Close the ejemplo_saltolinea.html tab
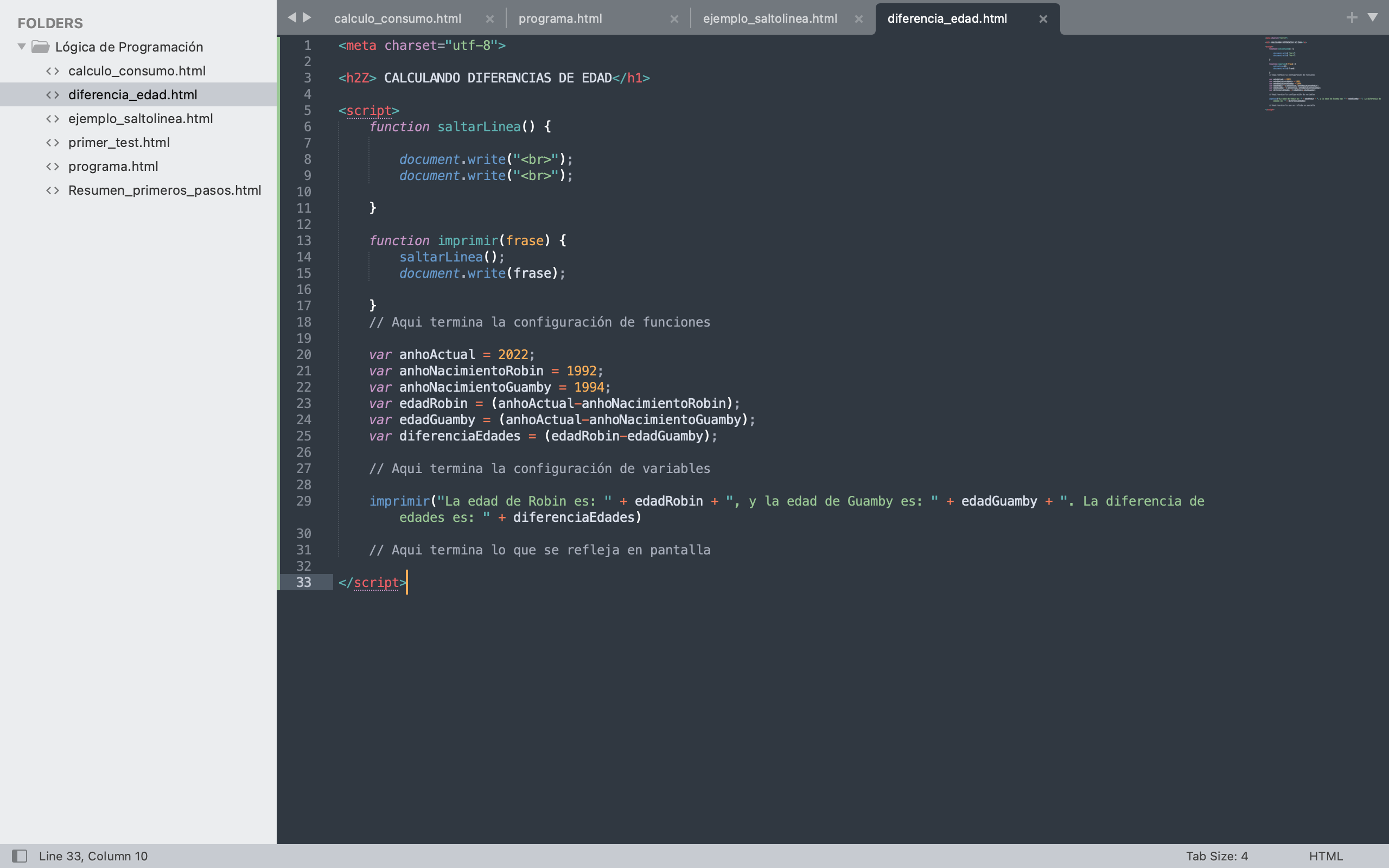1389x868 pixels. point(859,19)
